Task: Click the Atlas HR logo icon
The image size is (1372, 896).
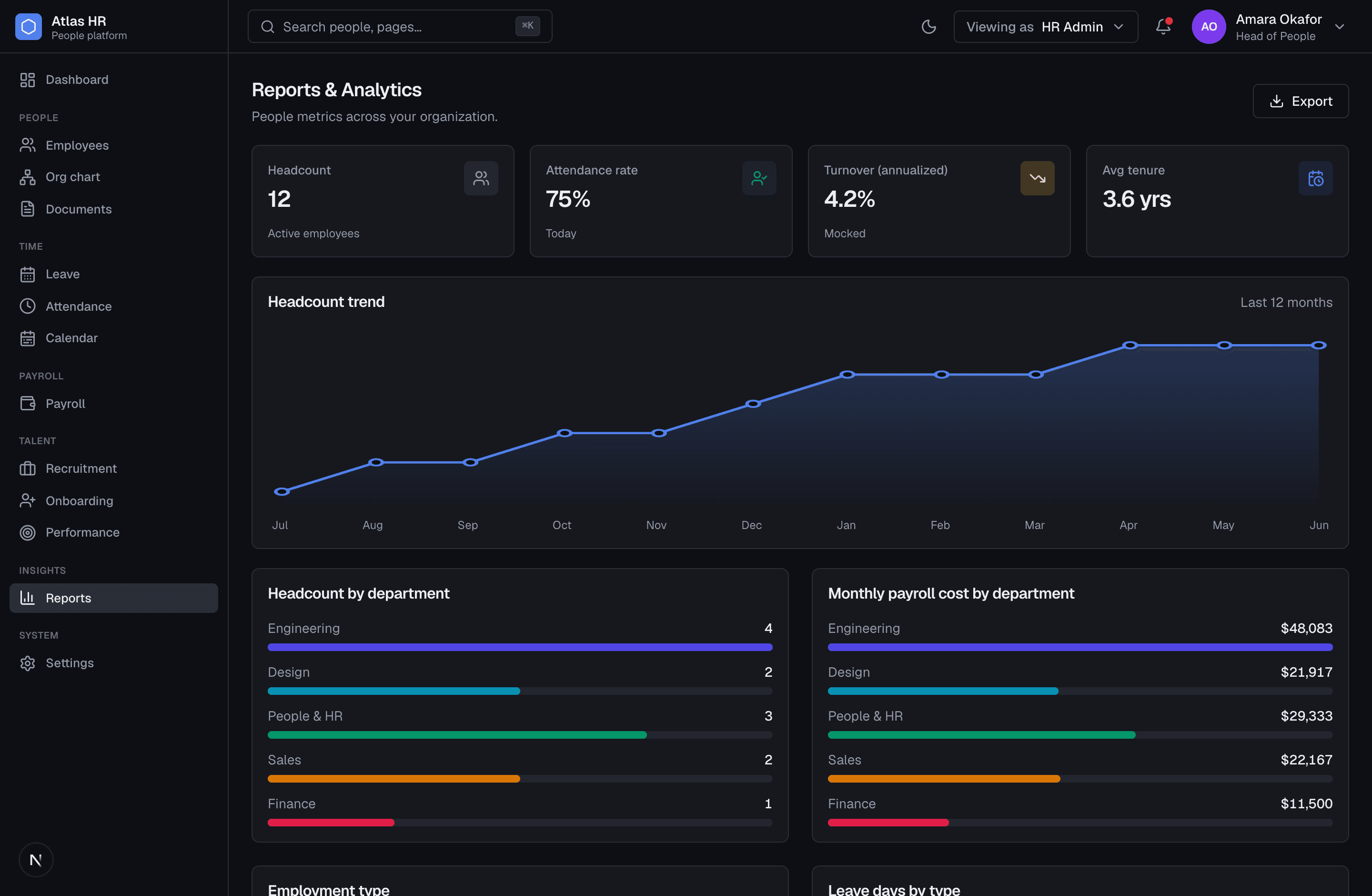Action: click(28, 27)
